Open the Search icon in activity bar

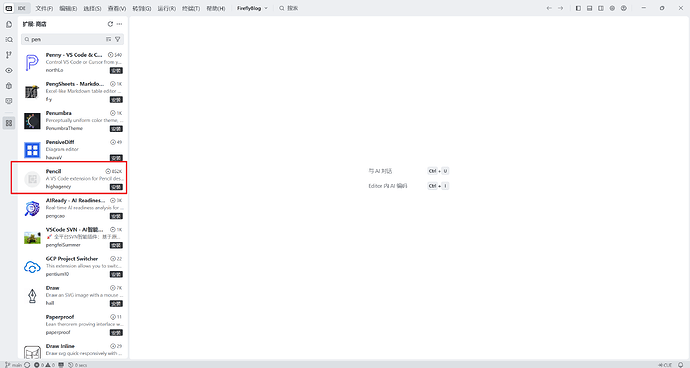coord(9,40)
